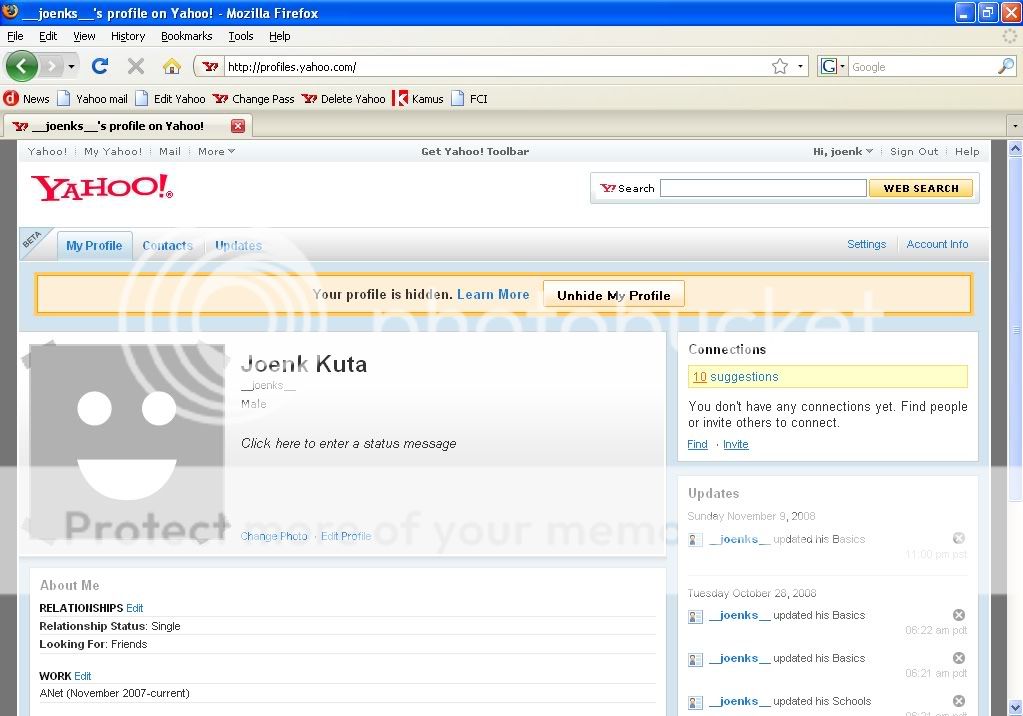
Task: Remove the November 9 Basics update entry
Action: (958, 538)
